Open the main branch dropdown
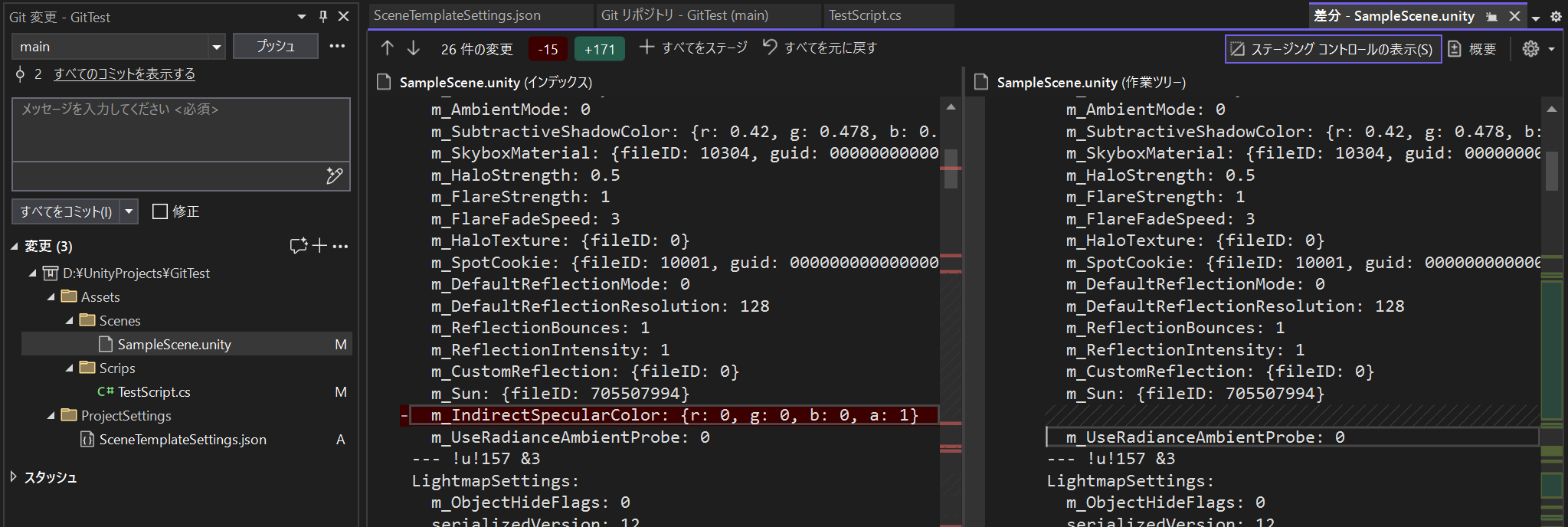This screenshot has width=1568, height=527. (x=217, y=47)
